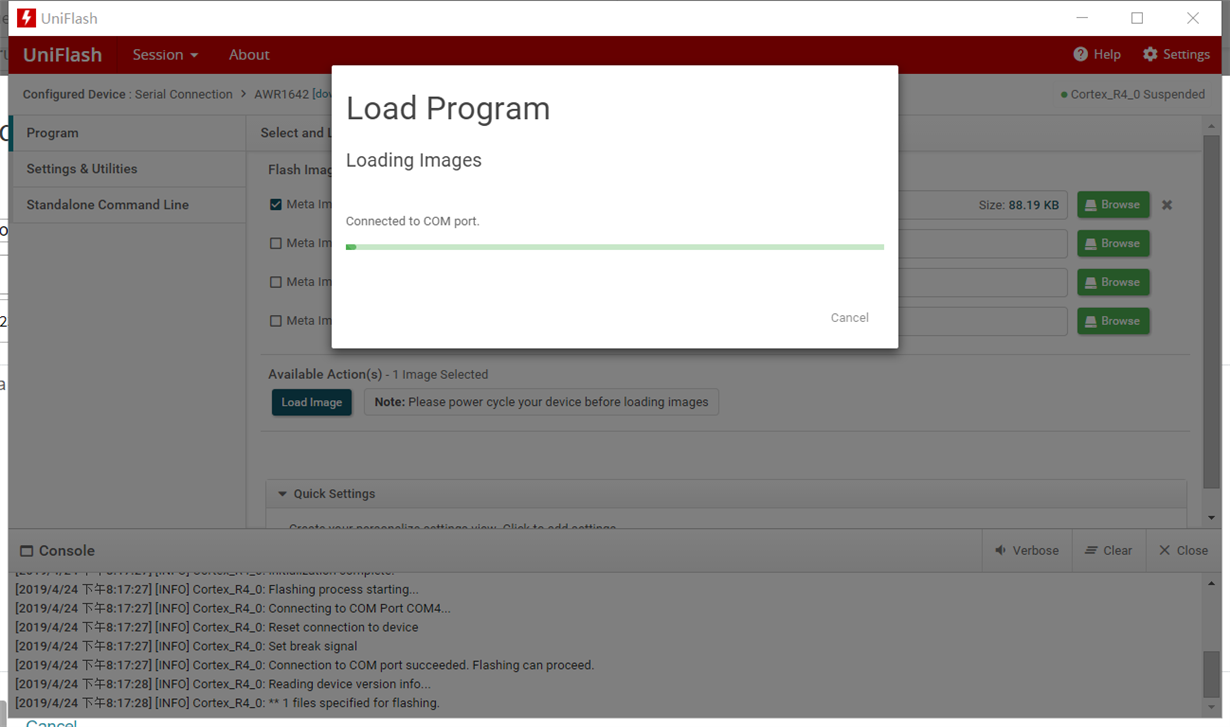Select the Program sidebar tab
This screenshot has width=1230, height=727.
(x=128, y=133)
